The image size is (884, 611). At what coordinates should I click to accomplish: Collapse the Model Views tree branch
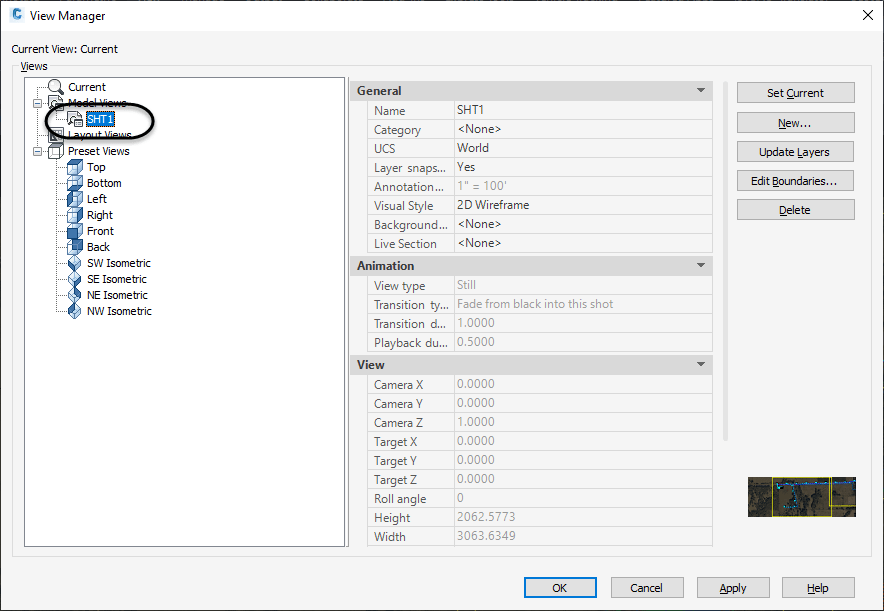tap(38, 102)
